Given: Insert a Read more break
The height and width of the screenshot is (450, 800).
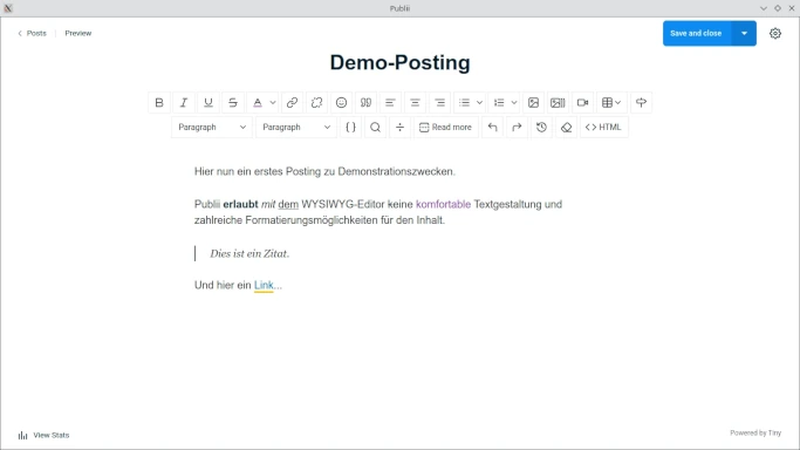Looking at the screenshot, I should click(445, 127).
